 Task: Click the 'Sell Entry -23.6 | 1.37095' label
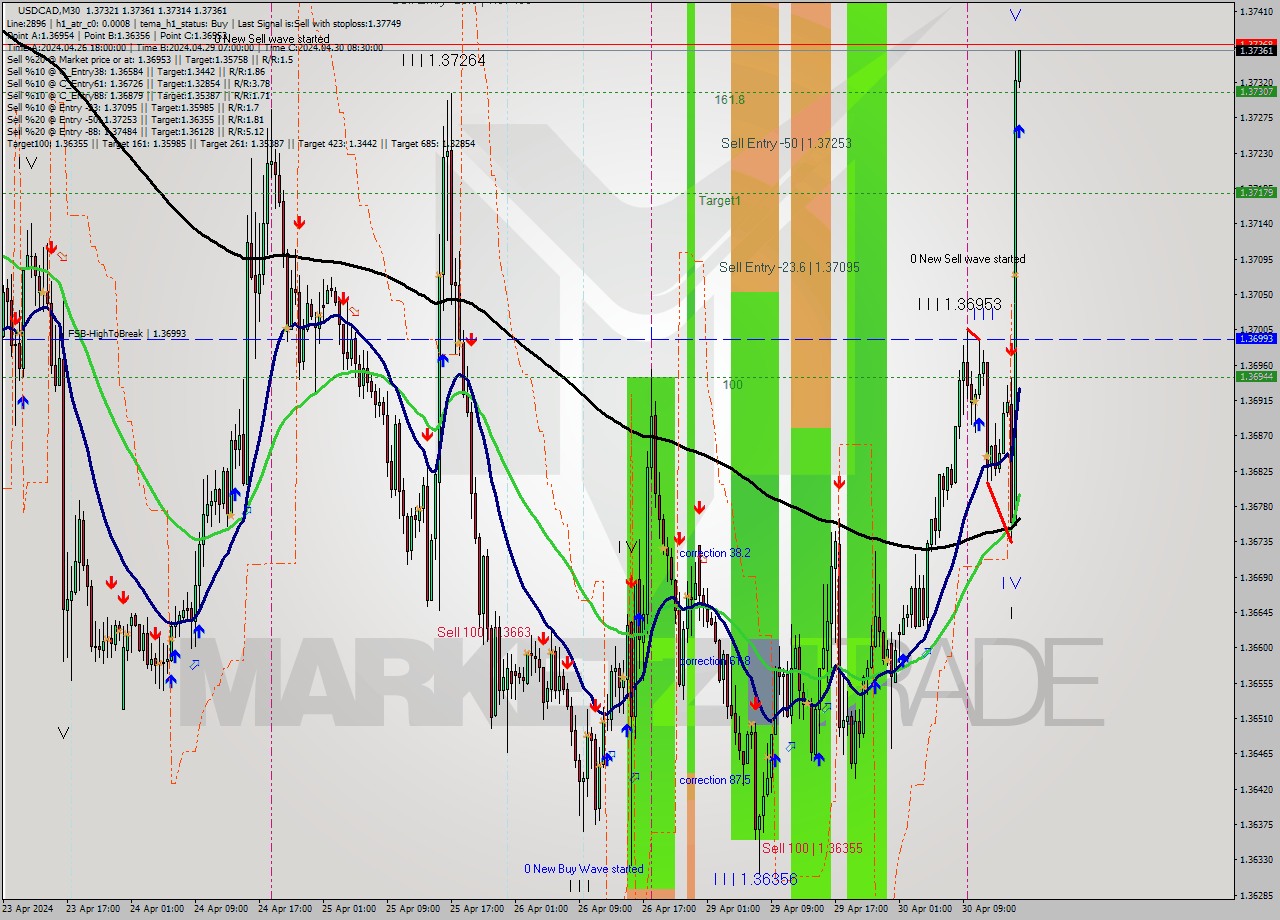tap(789, 268)
